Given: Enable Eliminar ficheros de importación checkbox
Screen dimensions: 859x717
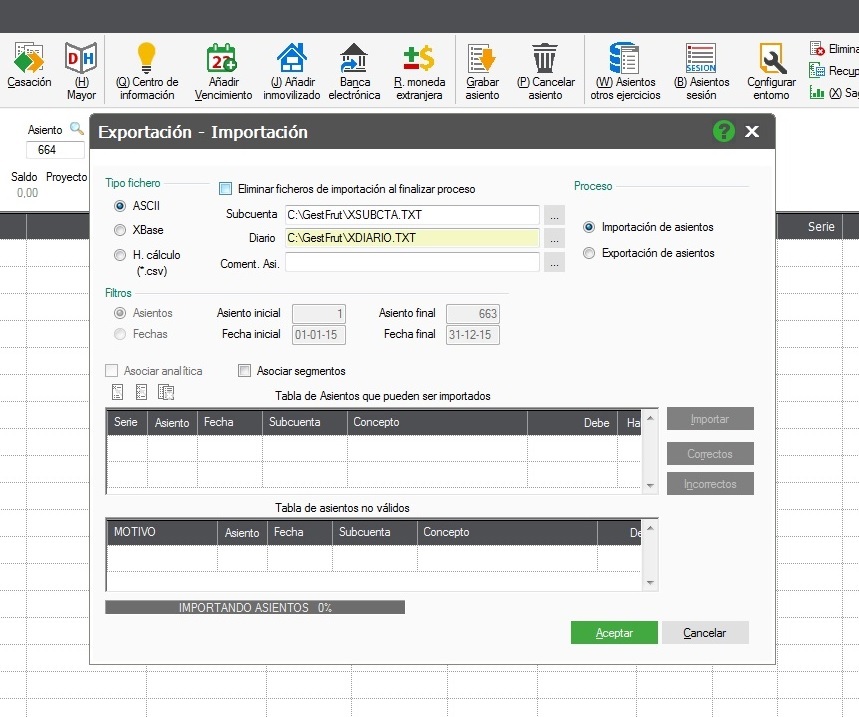Looking at the screenshot, I should click(x=225, y=188).
